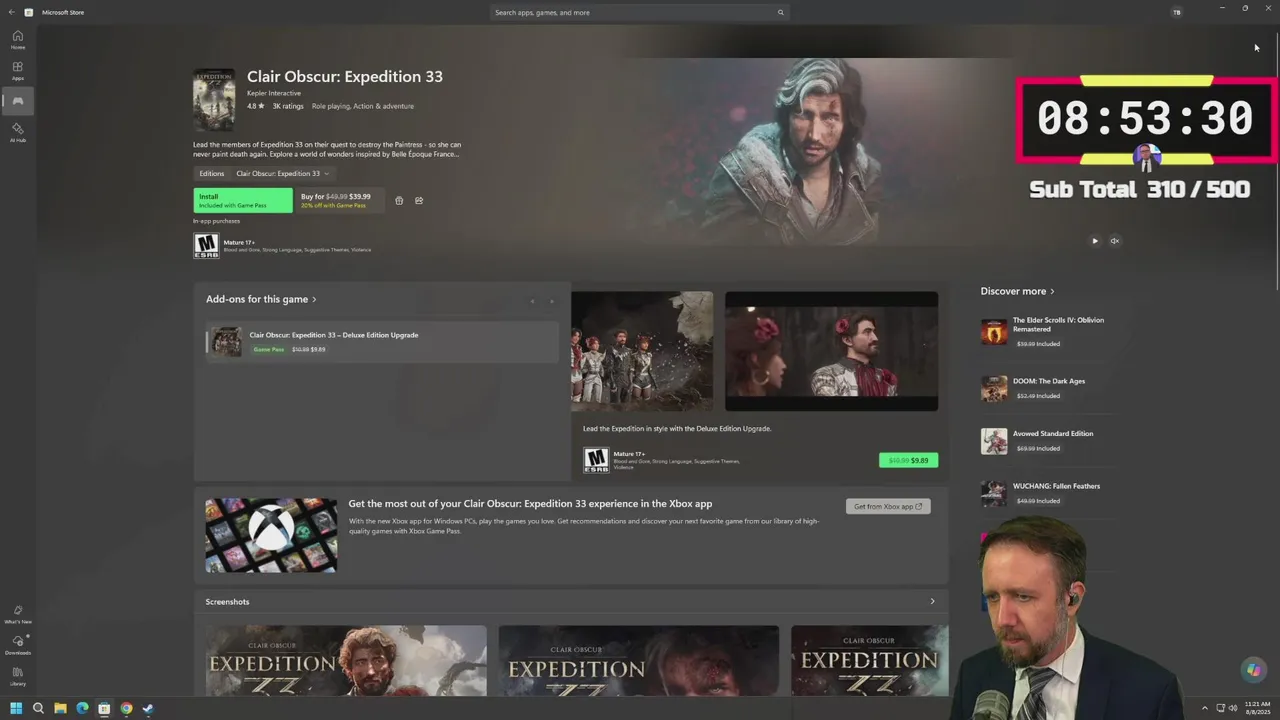Image resolution: width=1280 pixels, height=720 pixels.
Task: Click Get from Xbox app button
Action: click(888, 506)
